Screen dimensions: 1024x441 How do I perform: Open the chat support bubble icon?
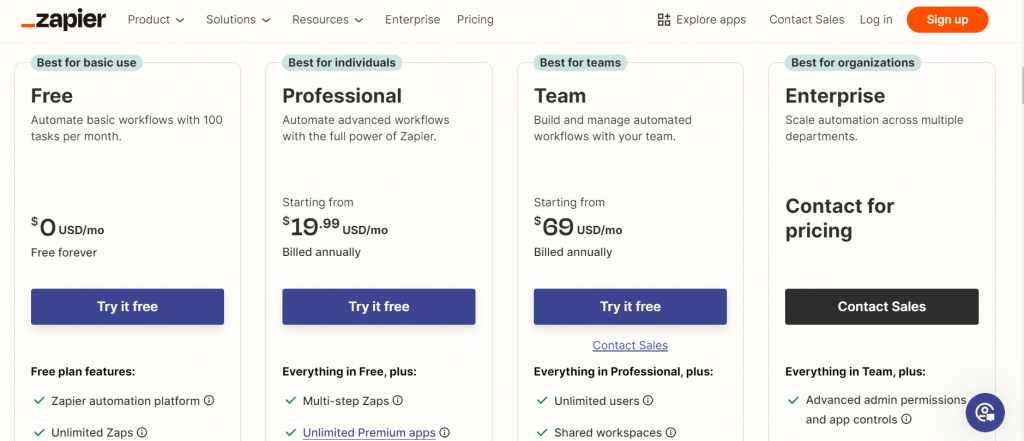tap(984, 412)
